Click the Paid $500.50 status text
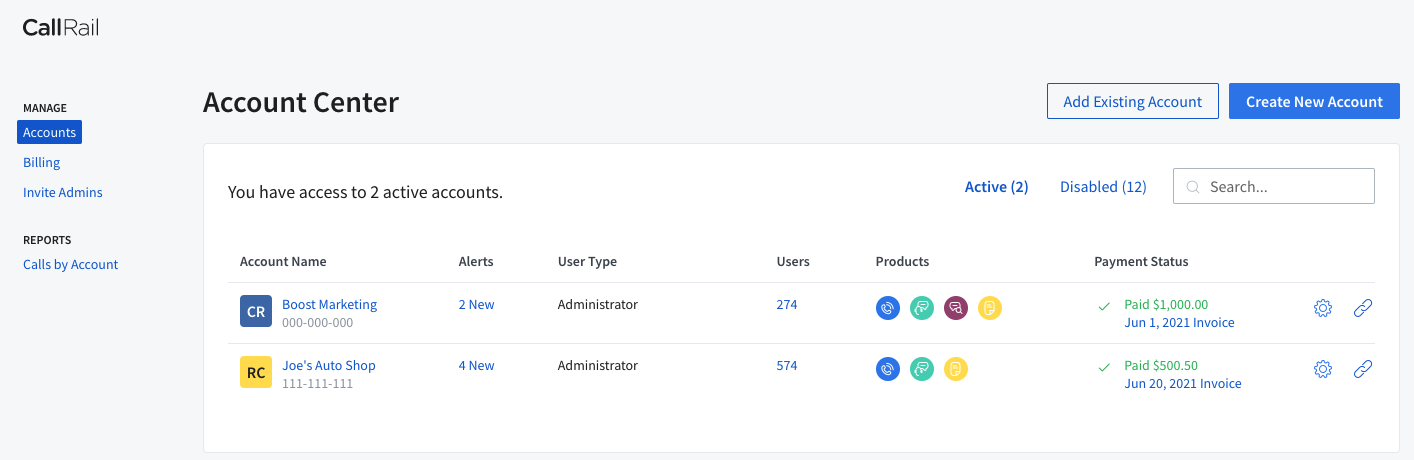1414x460 pixels. (1161, 365)
